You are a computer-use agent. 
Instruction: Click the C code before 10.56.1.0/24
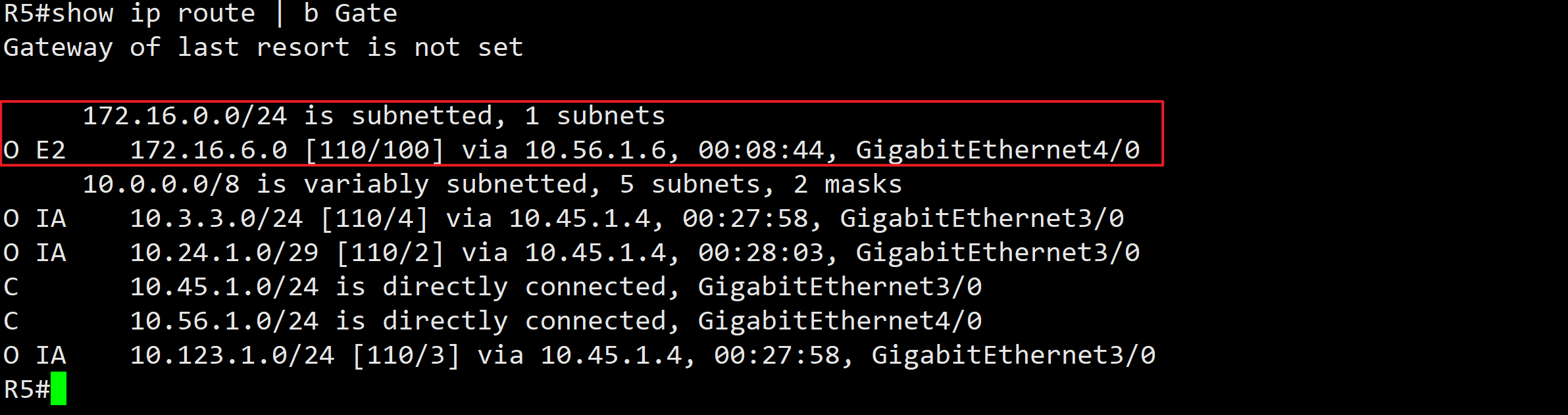tap(11, 322)
